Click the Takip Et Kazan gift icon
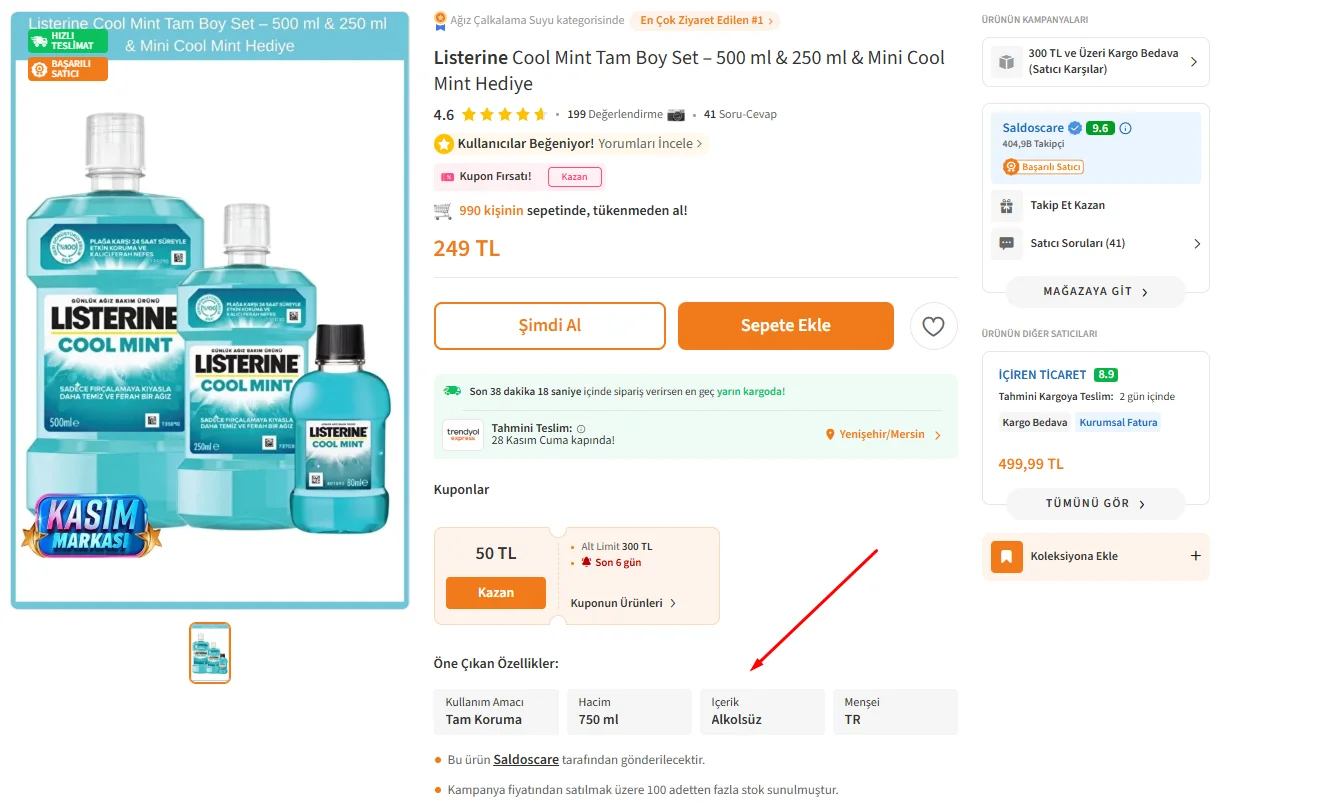 (1006, 206)
